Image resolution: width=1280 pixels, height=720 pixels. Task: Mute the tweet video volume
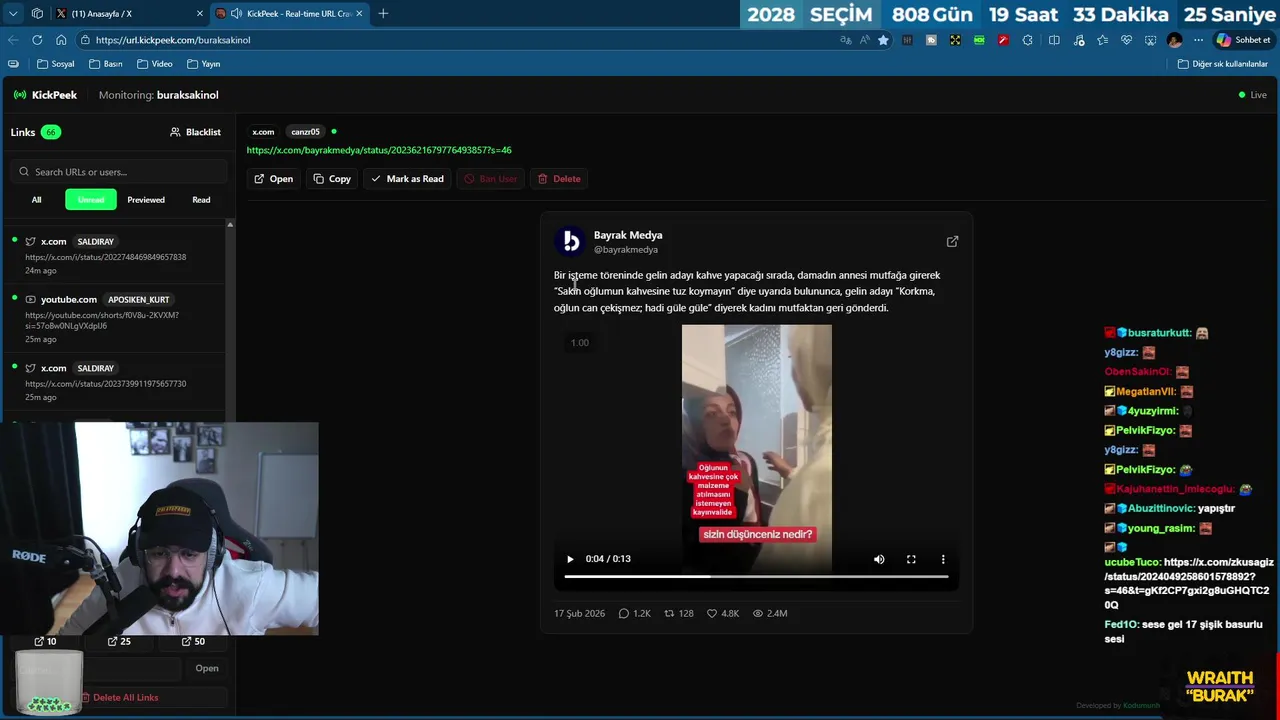coord(879,559)
